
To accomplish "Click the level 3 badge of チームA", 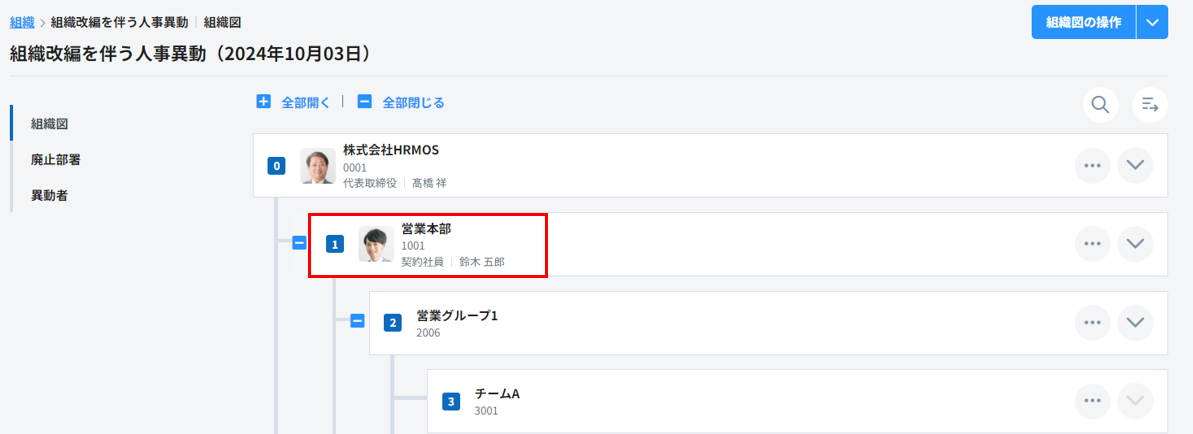I will (451, 402).
